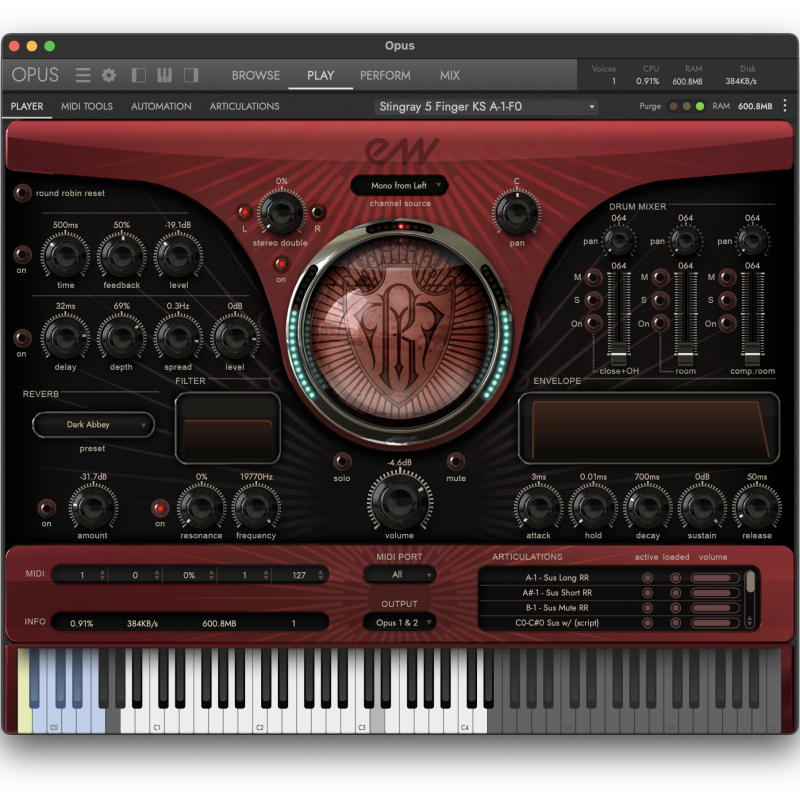Switch to the MIX tab
The image size is (800, 800).
pos(449,76)
